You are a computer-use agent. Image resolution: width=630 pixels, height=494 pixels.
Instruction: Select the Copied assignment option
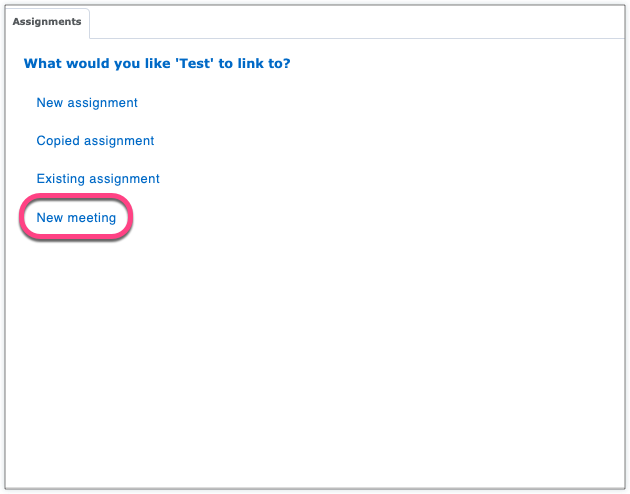click(x=95, y=141)
